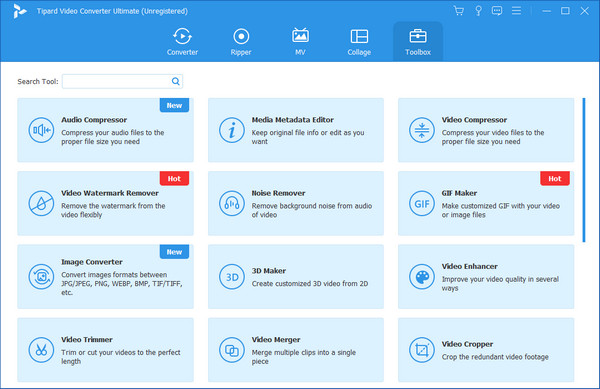This screenshot has height=389, width=600.
Task: Click 'Crop the redundant video footage' text
Action: coord(495,357)
